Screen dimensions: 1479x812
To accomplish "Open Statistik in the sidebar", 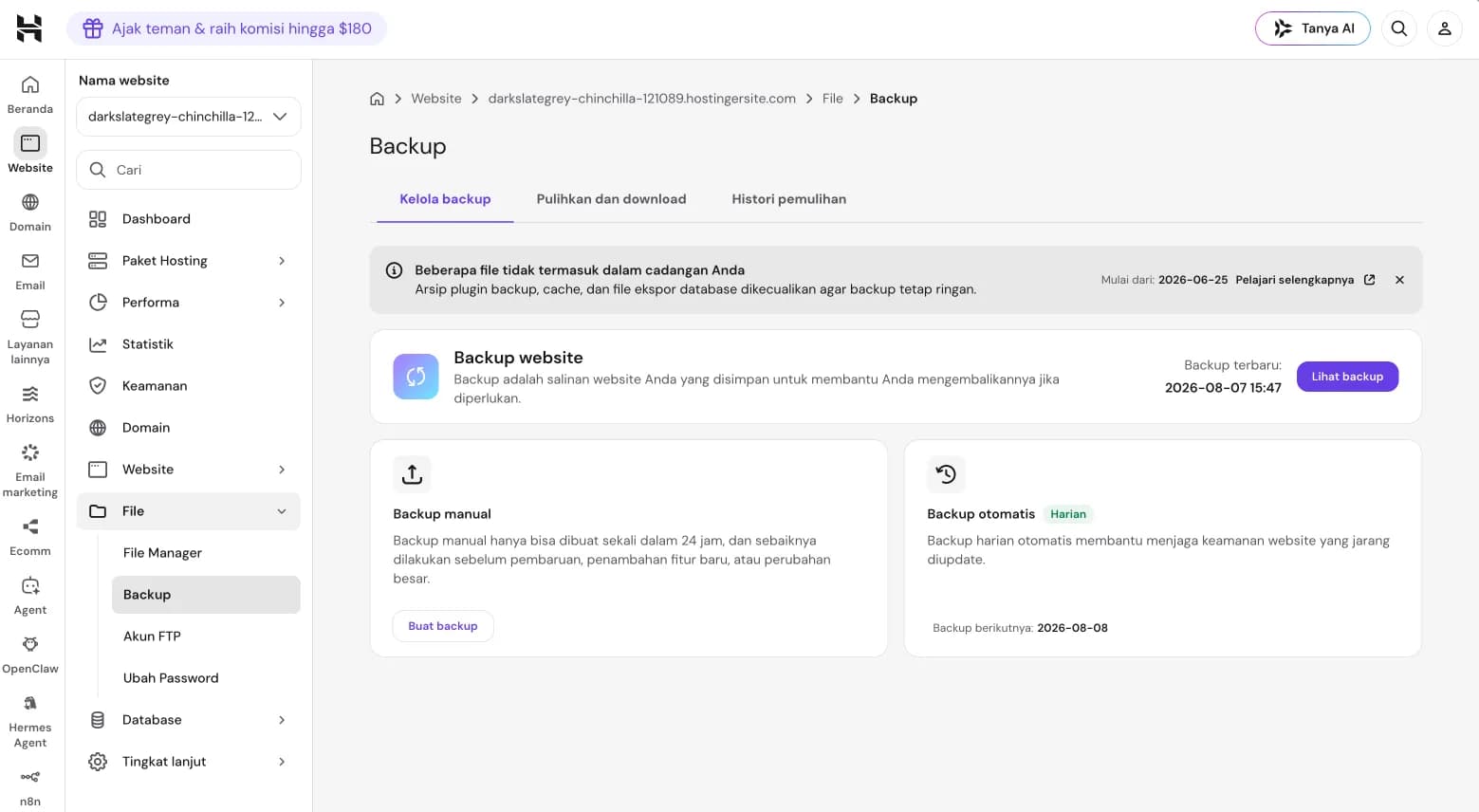I will [189, 344].
